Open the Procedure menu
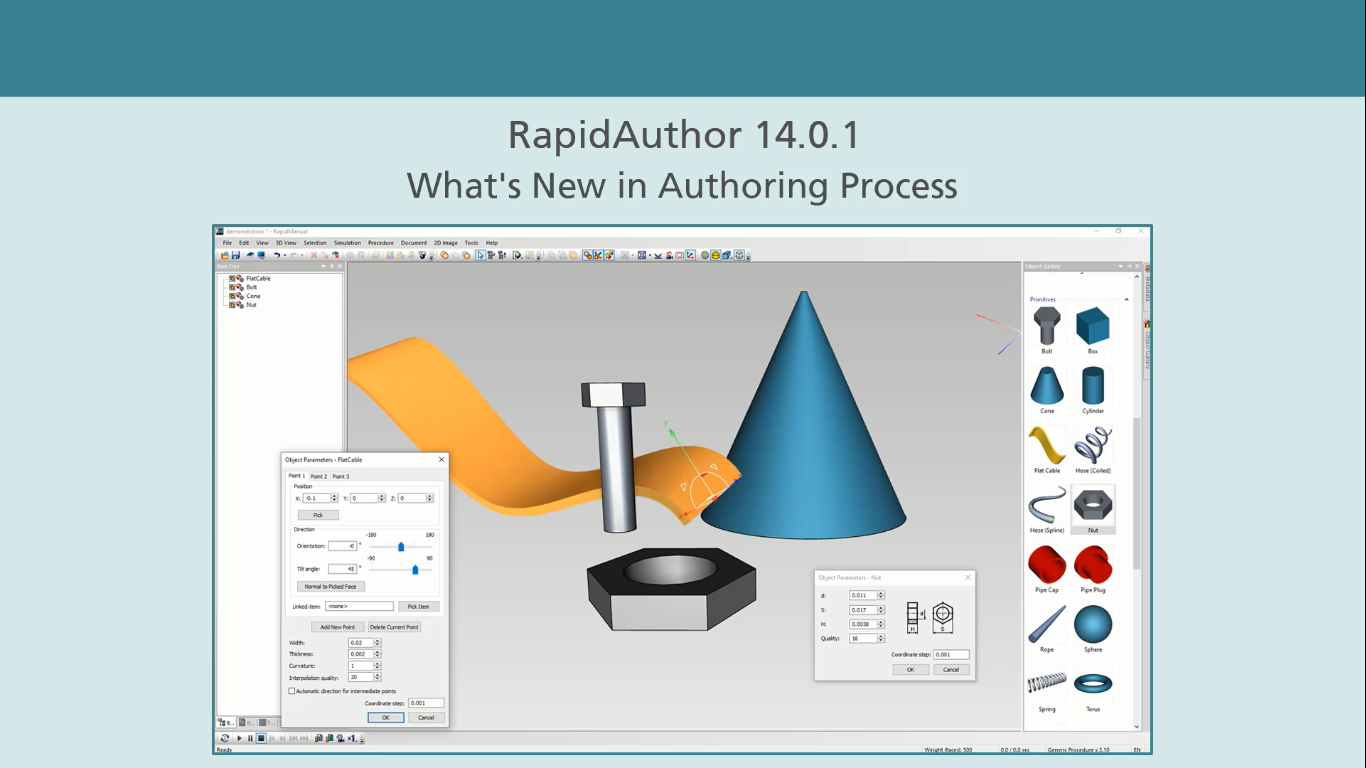Screen dimensions: 1366x768 tap(381, 243)
